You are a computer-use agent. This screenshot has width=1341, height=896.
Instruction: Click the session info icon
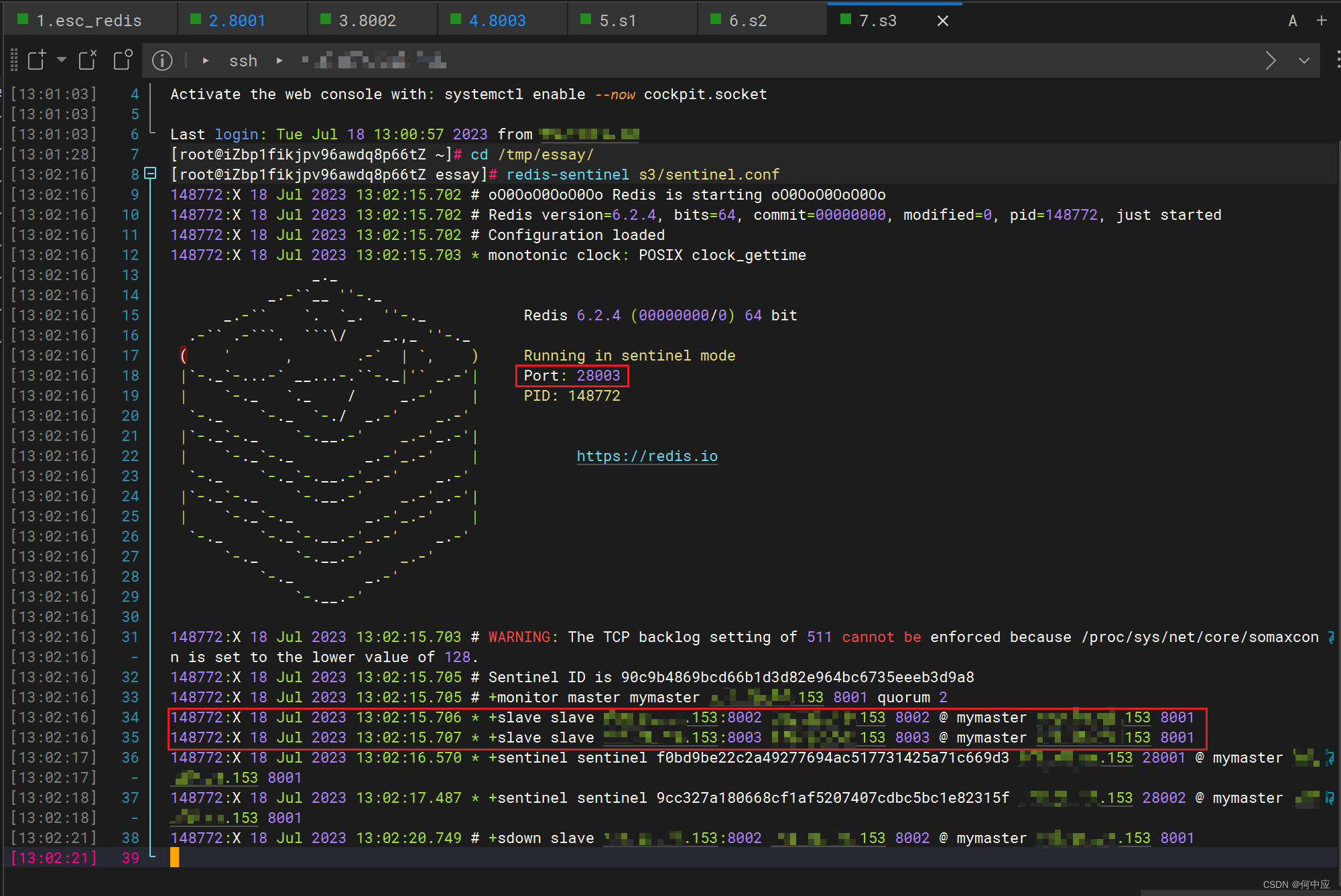162,61
